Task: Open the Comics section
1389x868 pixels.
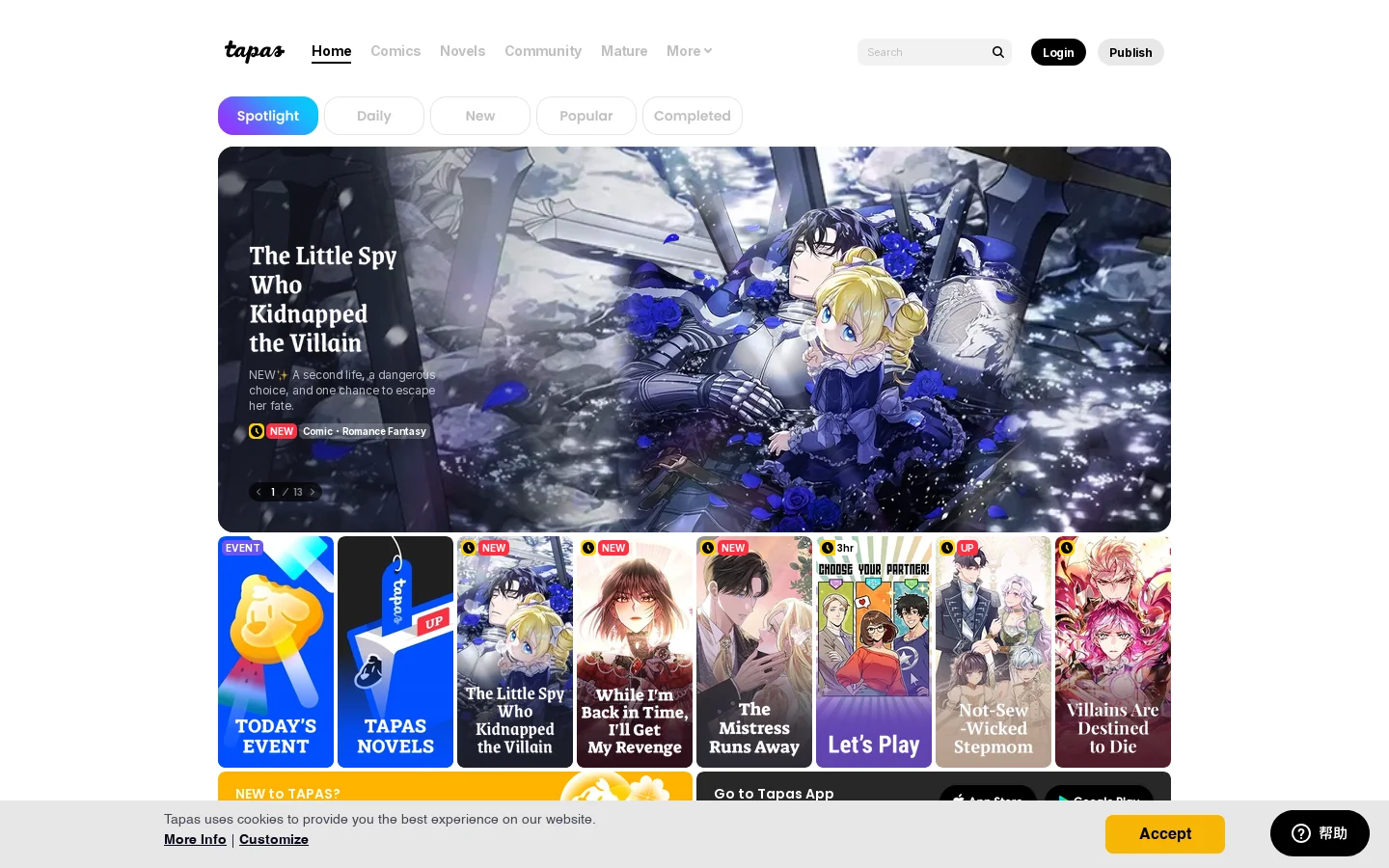Action: pyautogui.click(x=395, y=51)
